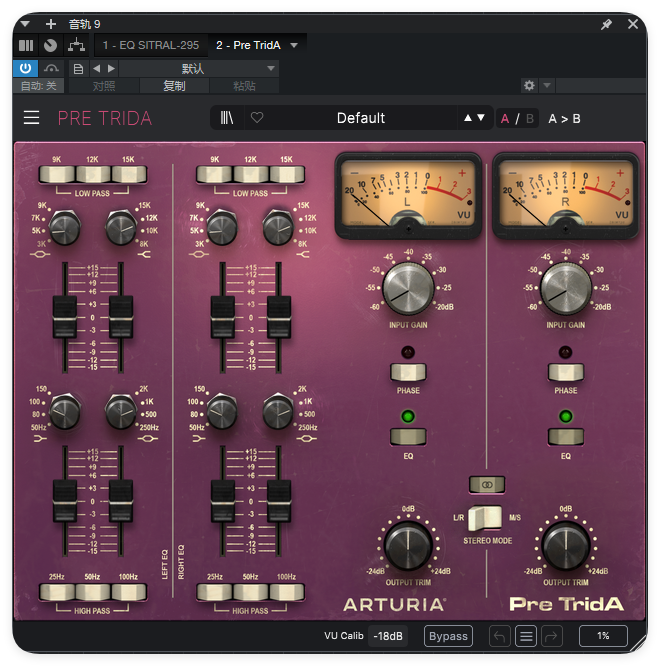Screen dimensions: 660x666
Task: Click the left VU meter
Action: tap(408, 195)
